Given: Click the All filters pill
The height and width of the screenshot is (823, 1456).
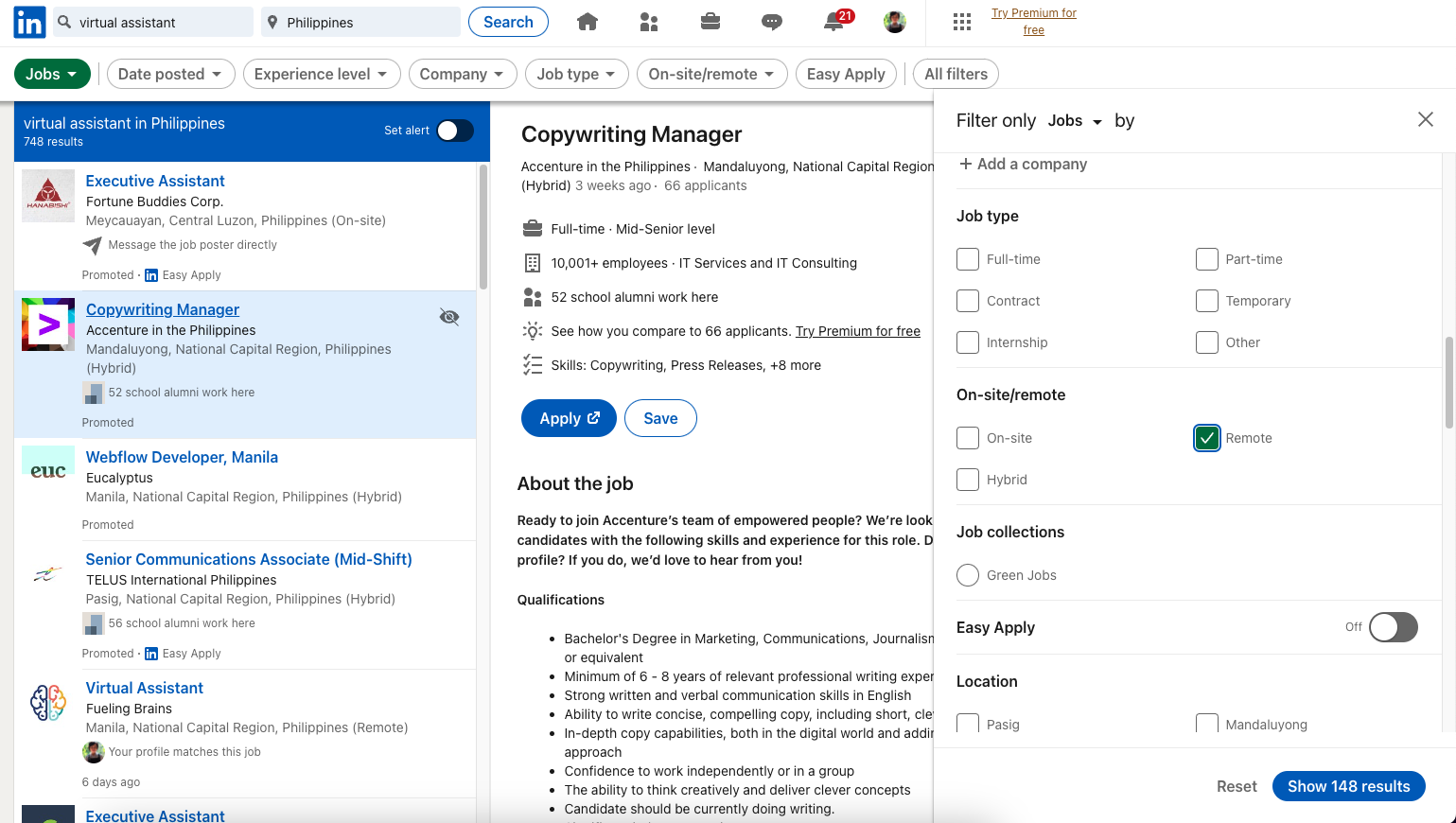Looking at the screenshot, I should pyautogui.click(x=956, y=74).
